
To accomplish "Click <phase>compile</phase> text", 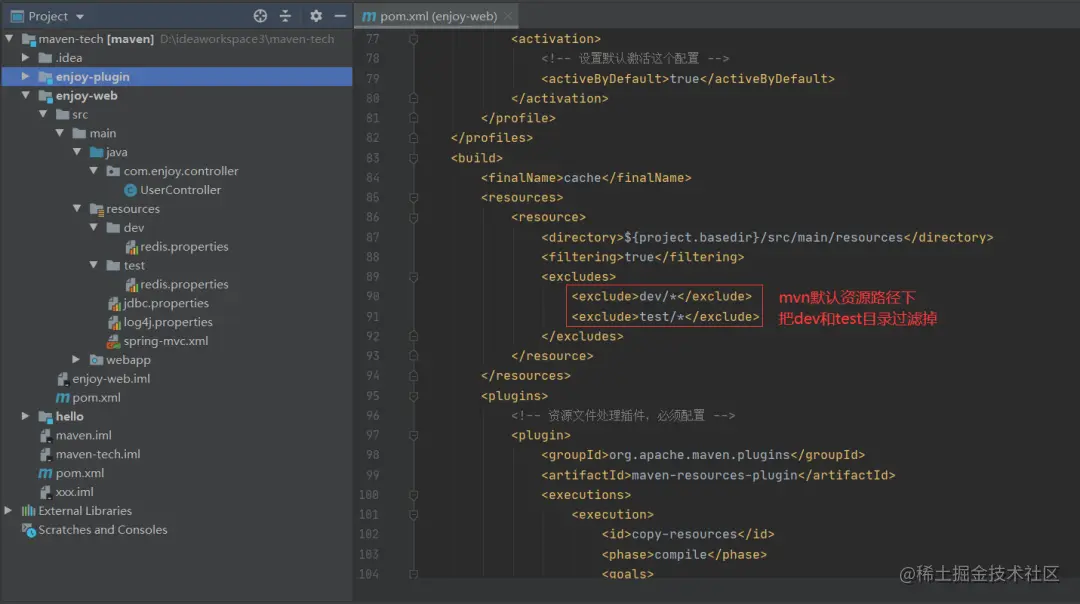I will pyautogui.click(x=684, y=554).
